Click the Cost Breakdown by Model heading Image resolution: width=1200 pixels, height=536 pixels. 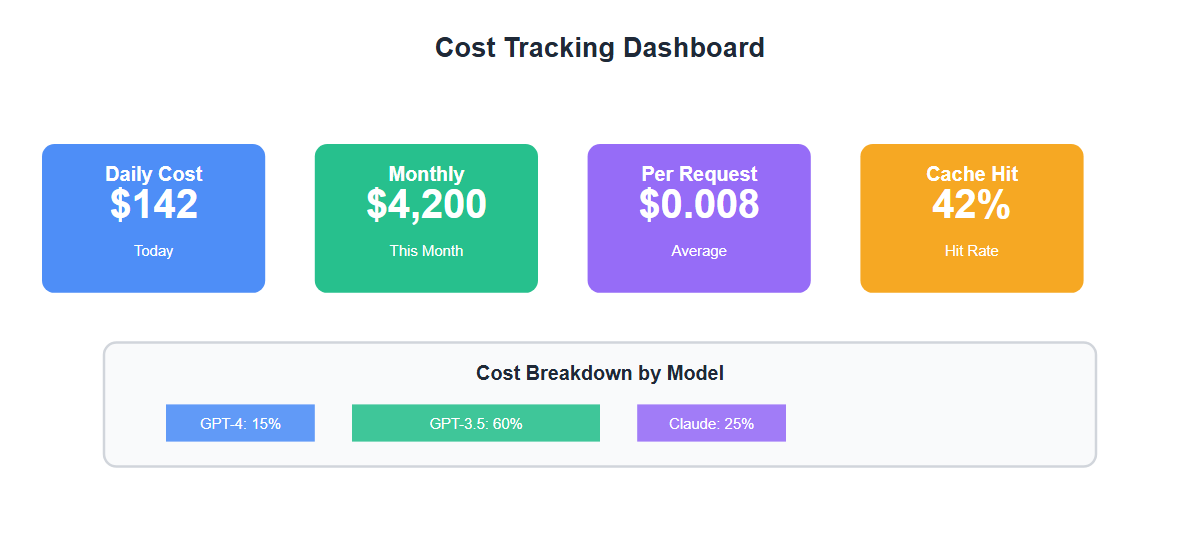[x=600, y=373]
